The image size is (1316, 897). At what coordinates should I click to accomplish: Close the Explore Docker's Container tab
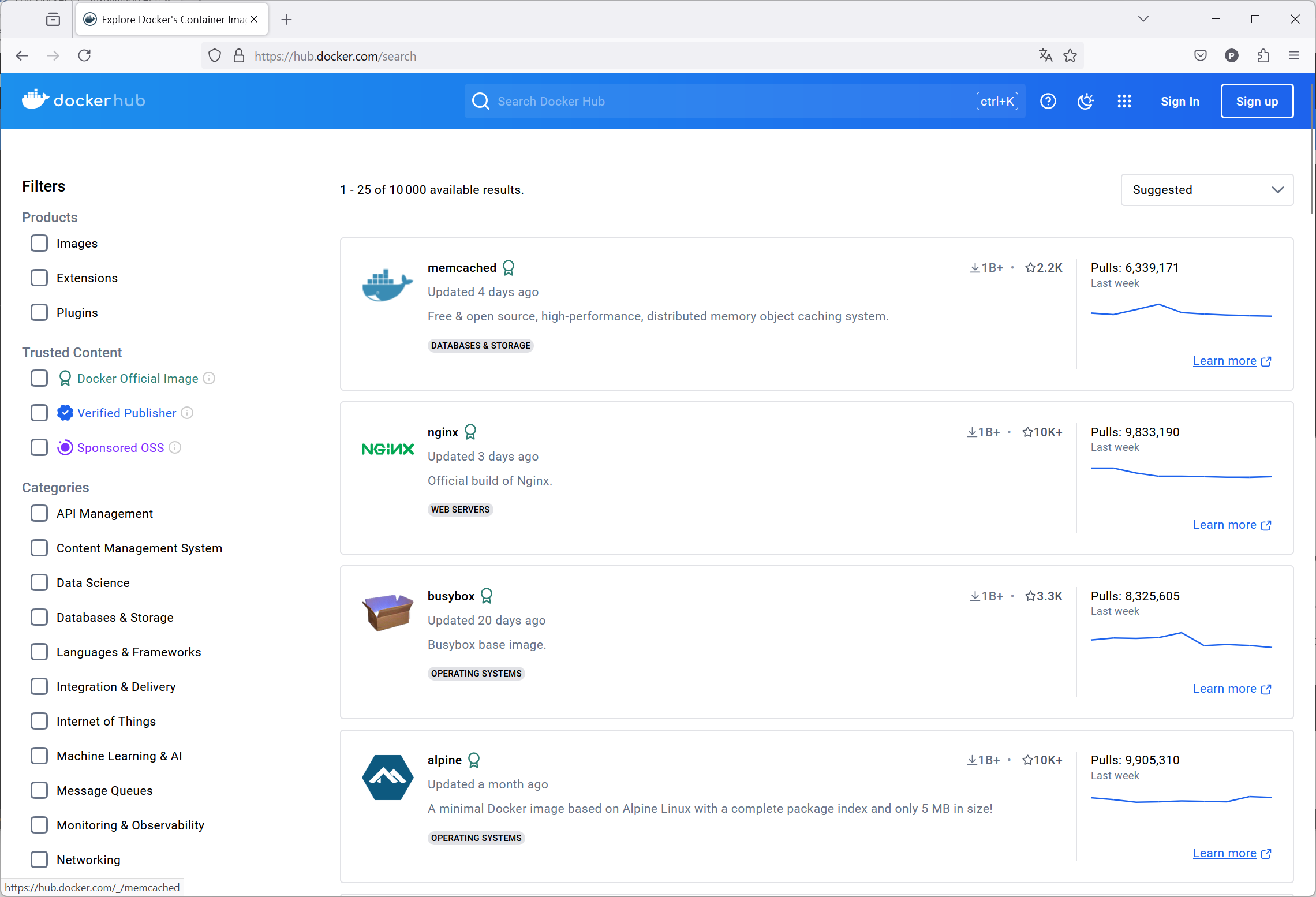(x=254, y=20)
